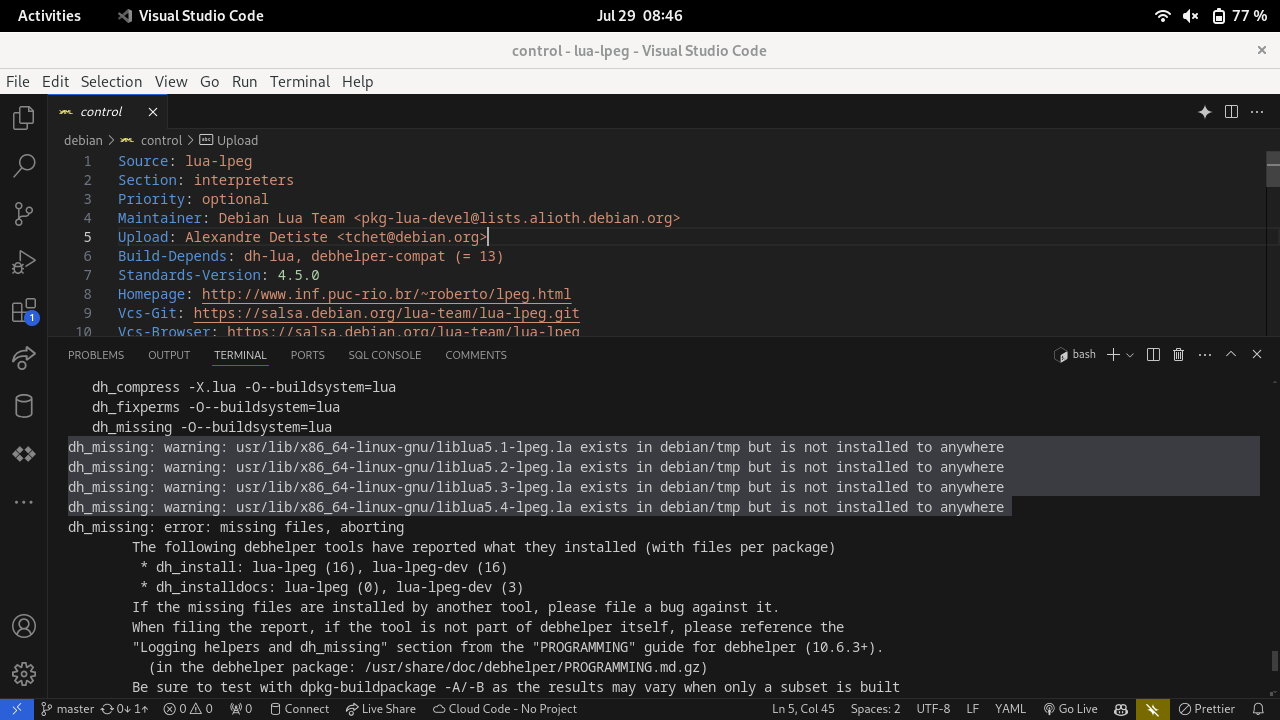Open the Go menu

click(x=209, y=82)
